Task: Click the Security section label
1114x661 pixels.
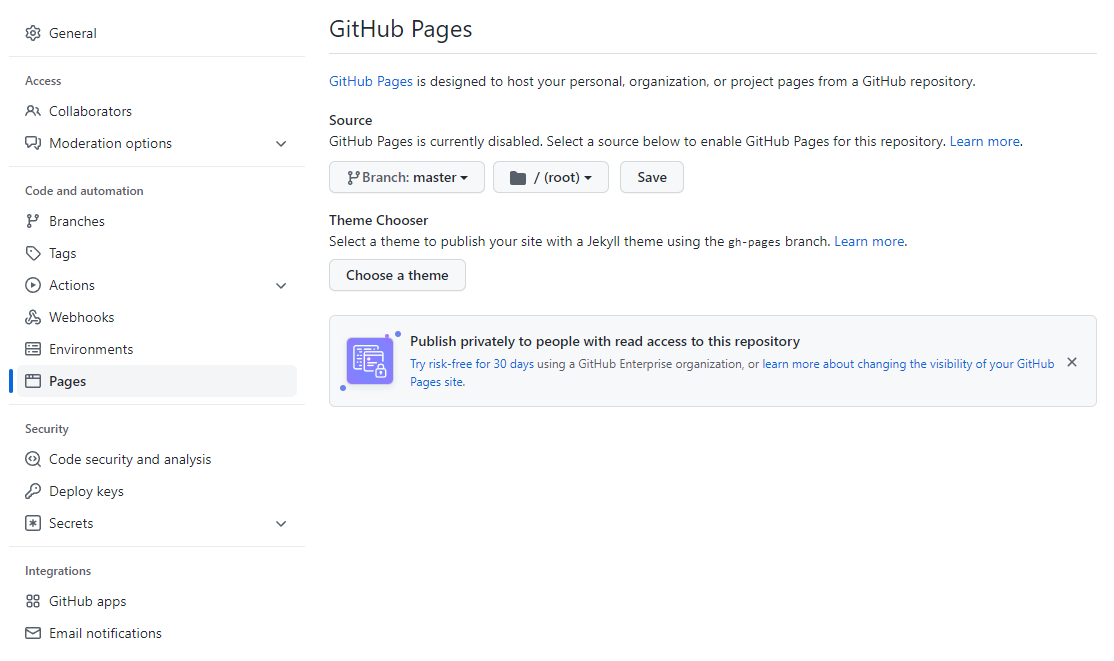Action: click(x=47, y=429)
